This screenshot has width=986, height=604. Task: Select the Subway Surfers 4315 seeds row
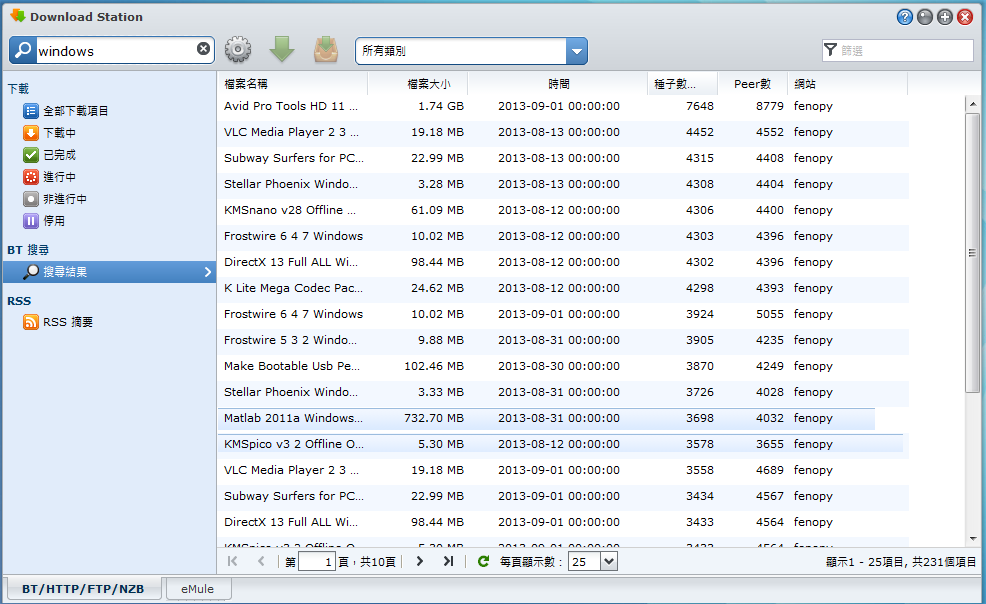point(563,158)
